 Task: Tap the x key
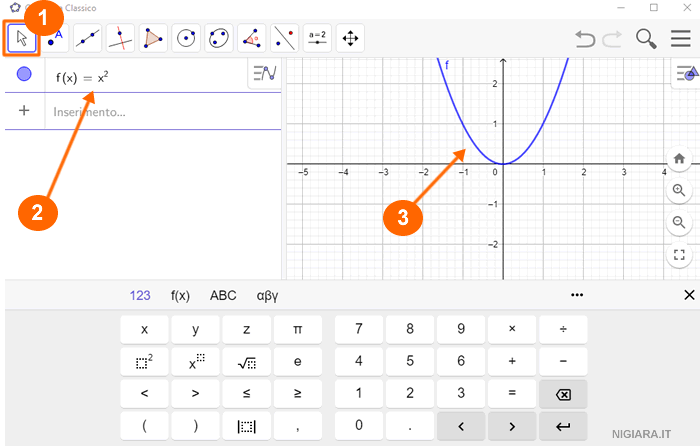click(144, 329)
